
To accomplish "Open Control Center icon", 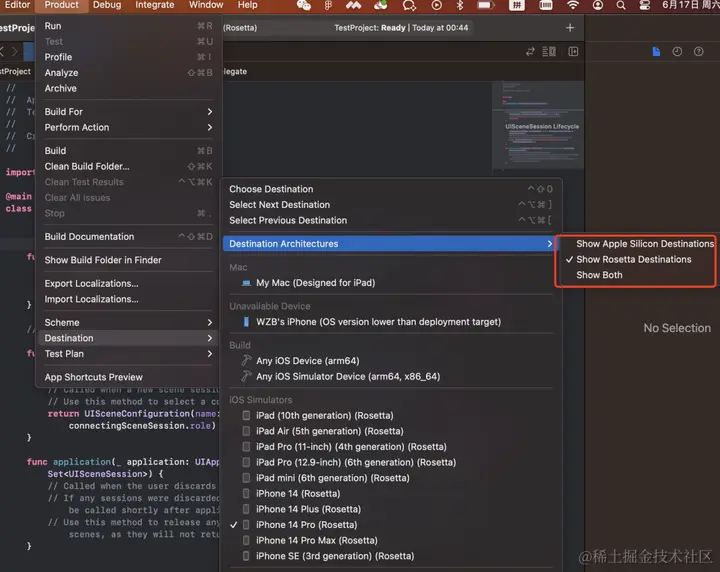I will (x=645, y=5).
